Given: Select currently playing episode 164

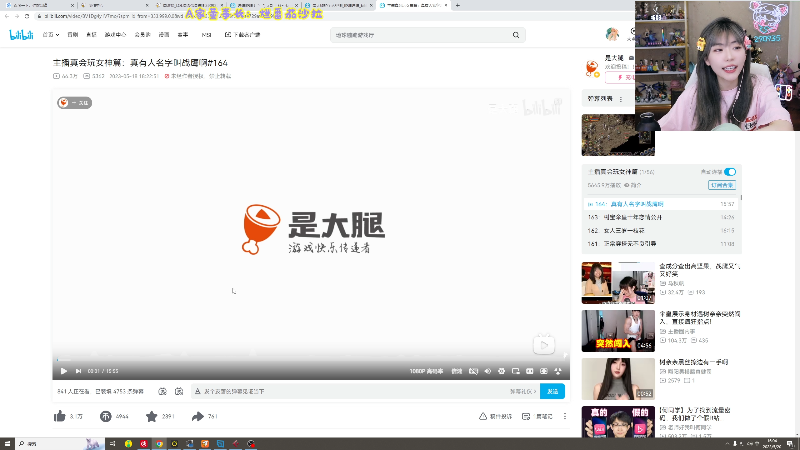Looking at the screenshot, I should [x=661, y=204].
